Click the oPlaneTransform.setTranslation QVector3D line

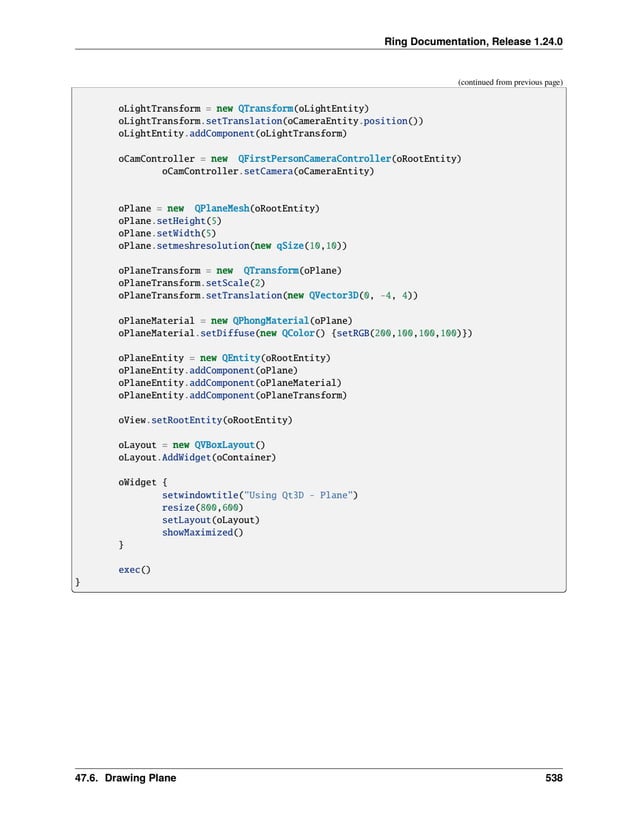pyautogui.click(x=268, y=296)
